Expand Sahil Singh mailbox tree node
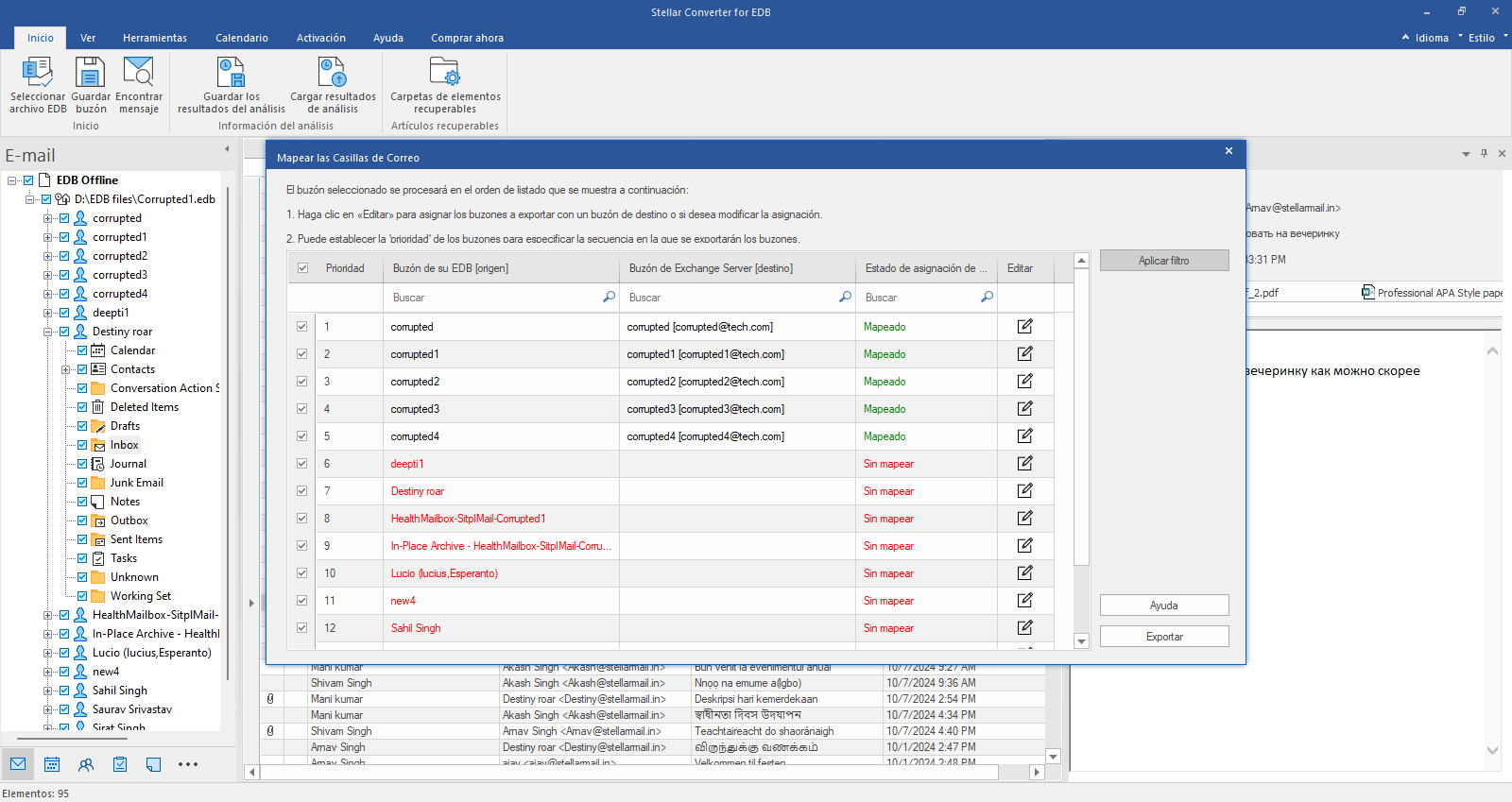Screen dimensions: 1512x802 point(47,691)
